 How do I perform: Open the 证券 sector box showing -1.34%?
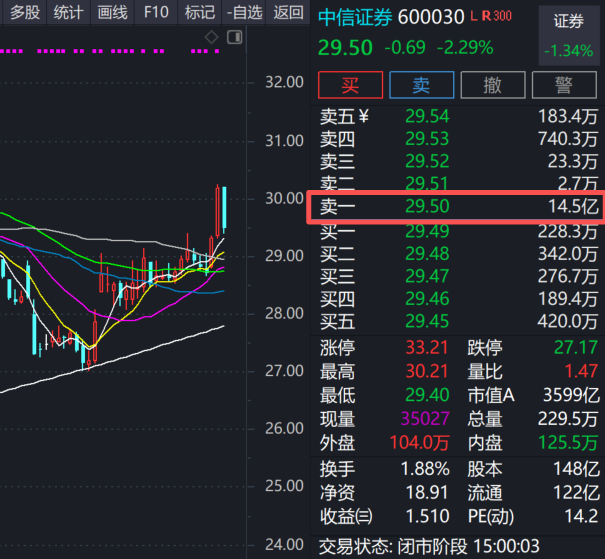[568, 35]
